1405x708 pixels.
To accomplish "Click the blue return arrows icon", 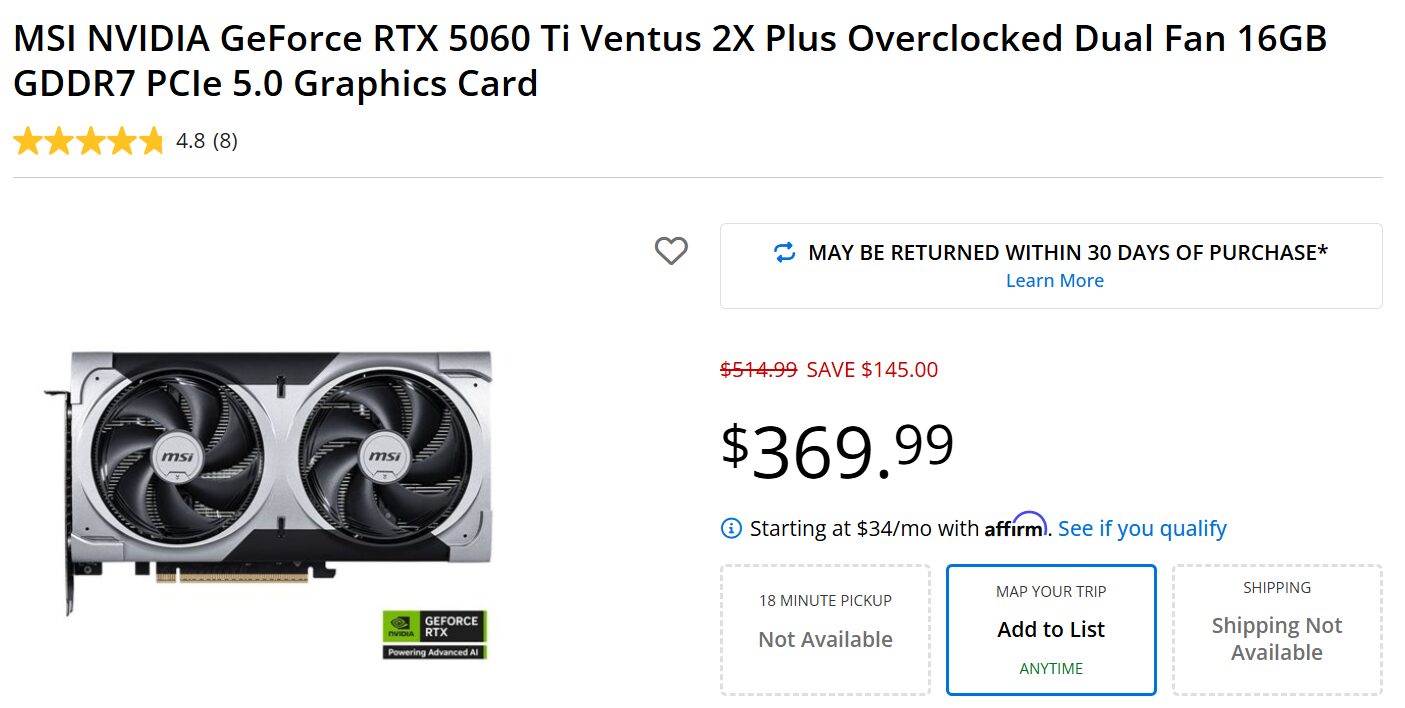I will coord(785,253).
